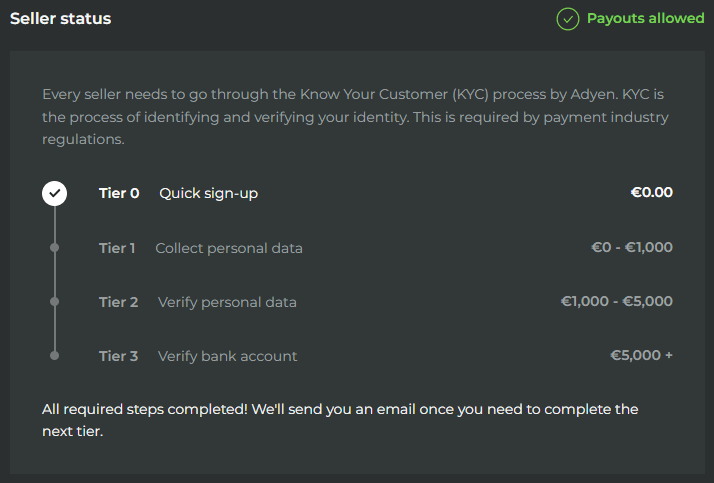Click the €0.00 Tier 0 amount
The image size is (714, 483).
[x=651, y=193]
